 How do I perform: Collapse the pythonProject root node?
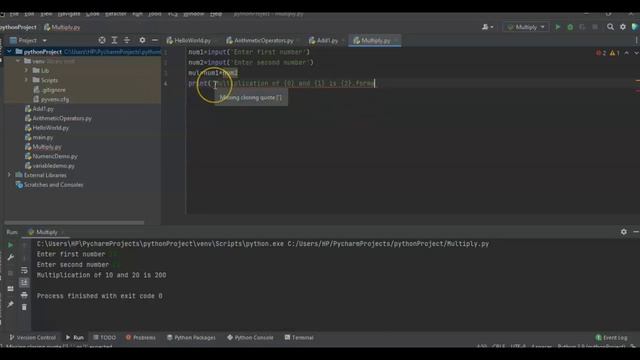pyautogui.click(x=9, y=52)
